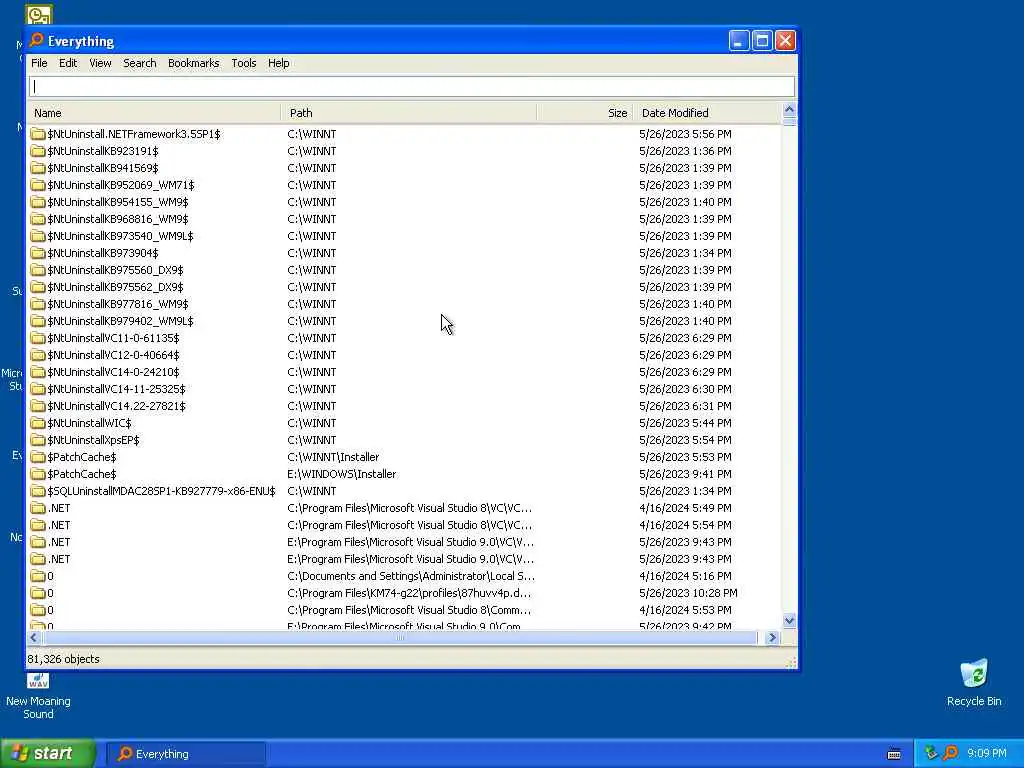Click horizontal scrollbar right arrow
This screenshot has height=768, width=1024.
772,637
